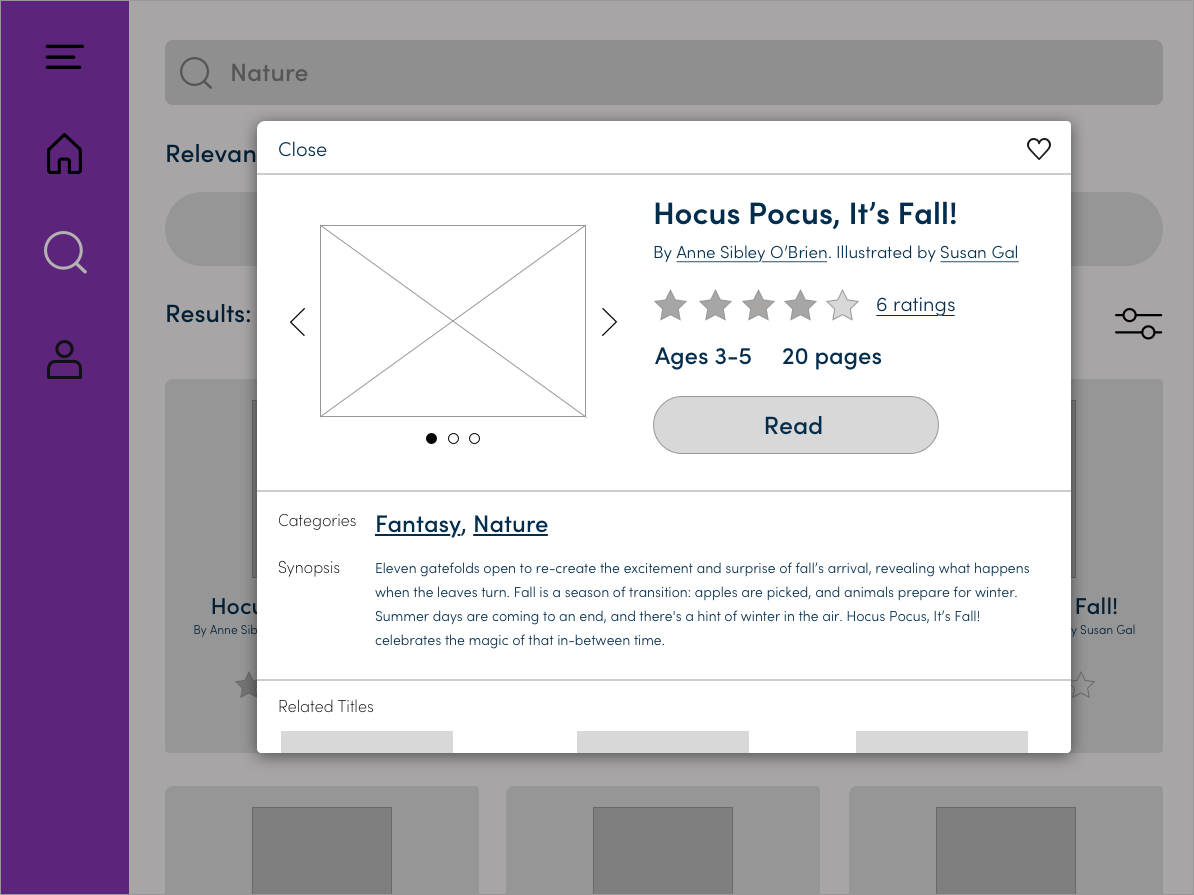Show next cover image arrow
Screen dimensions: 1194x895
609,322
